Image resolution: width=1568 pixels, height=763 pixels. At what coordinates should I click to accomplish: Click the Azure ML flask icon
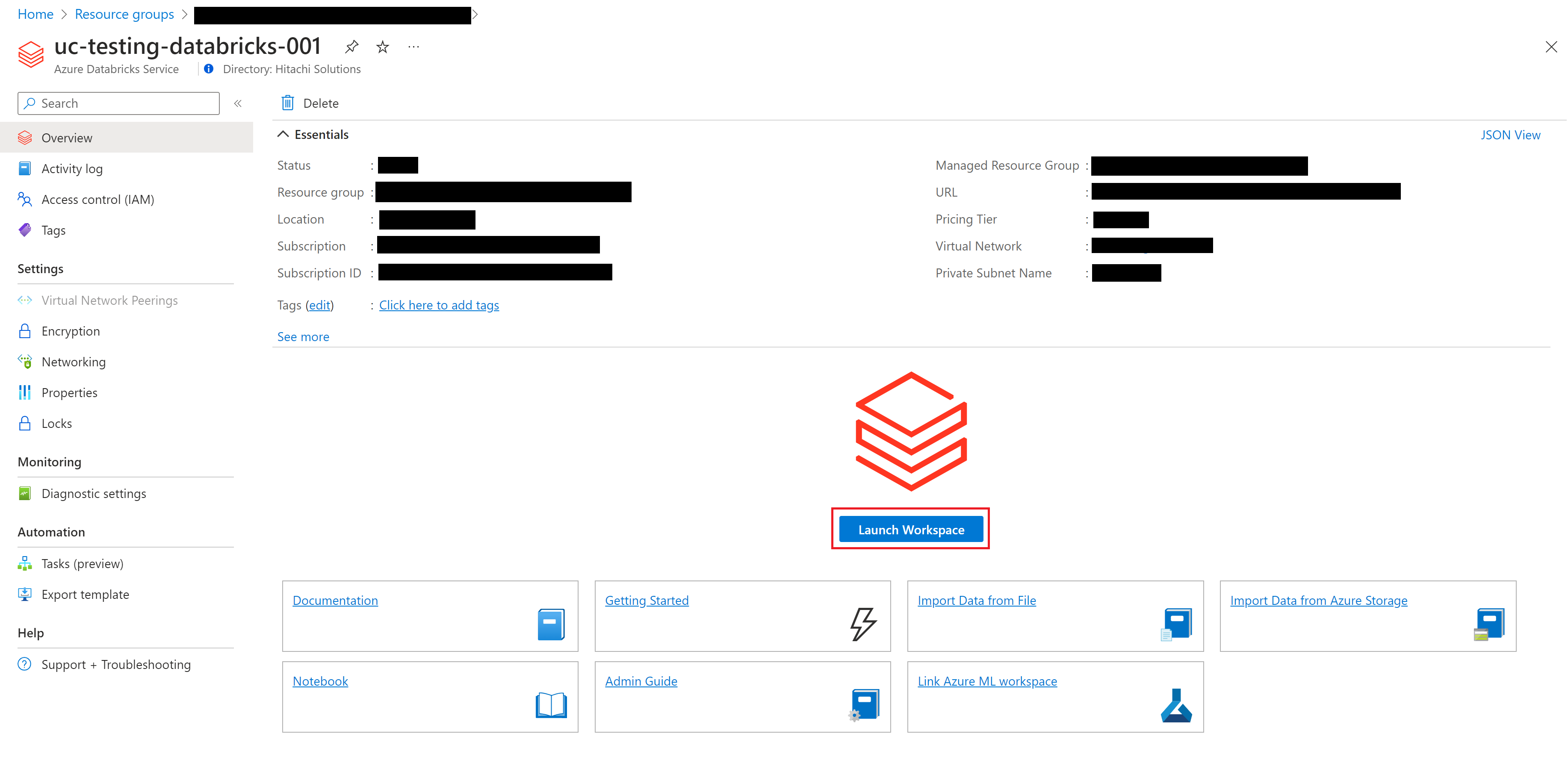[x=1176, y=705]
